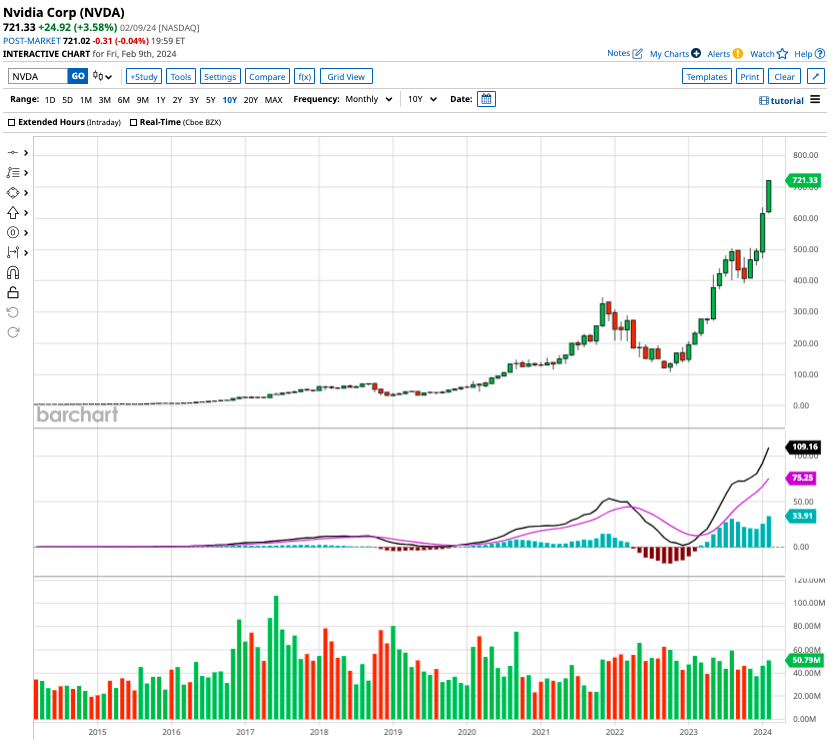Open the pop-out chart icon

click(x=816, y=75)
